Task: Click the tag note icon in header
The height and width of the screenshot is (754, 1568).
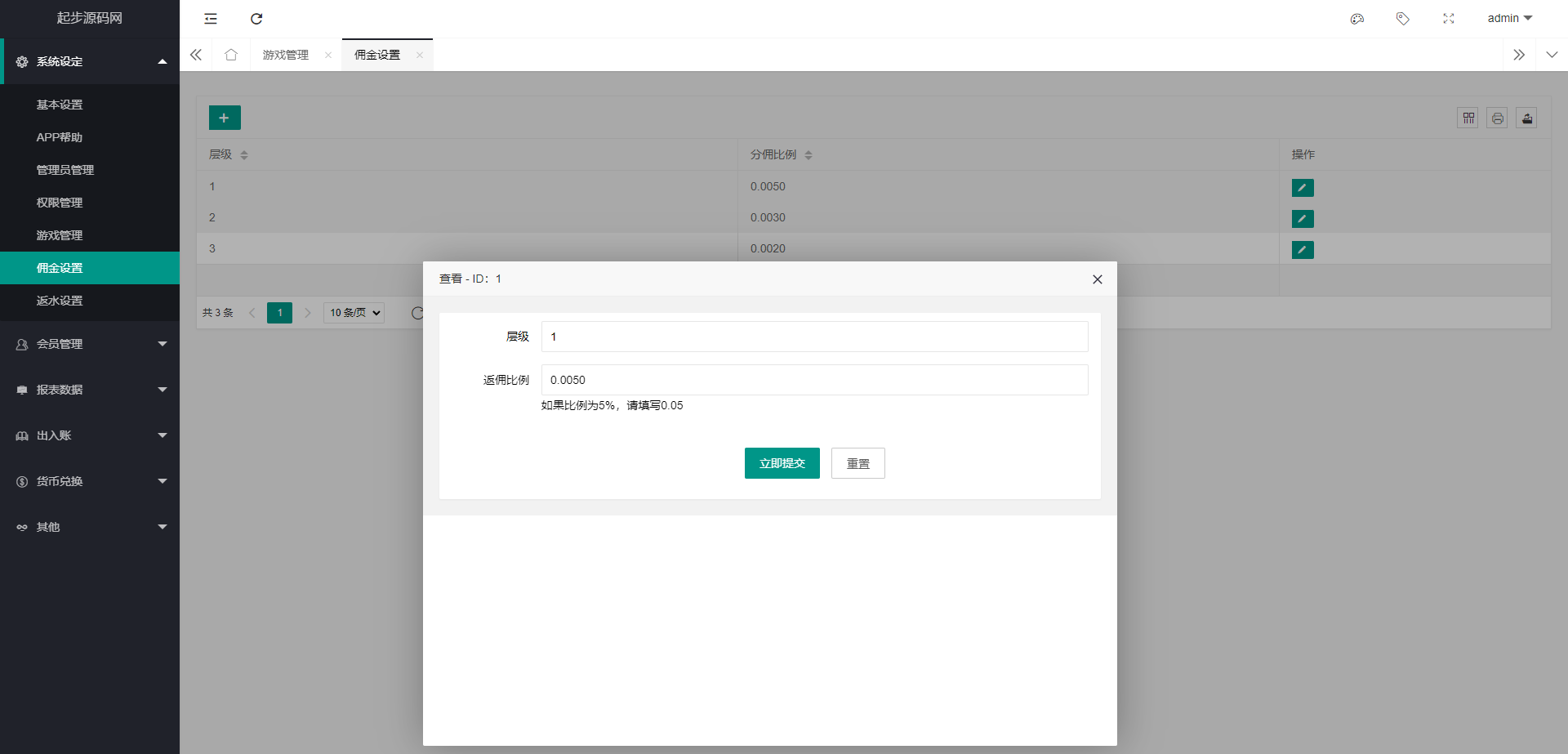Action: (x=1403, y=19)
